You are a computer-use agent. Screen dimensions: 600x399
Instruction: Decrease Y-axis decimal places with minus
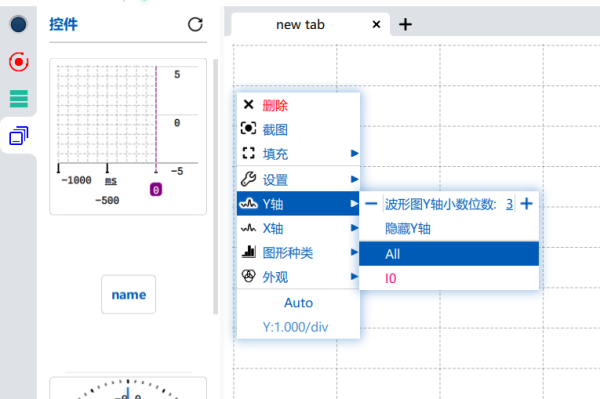coord(371,204)
